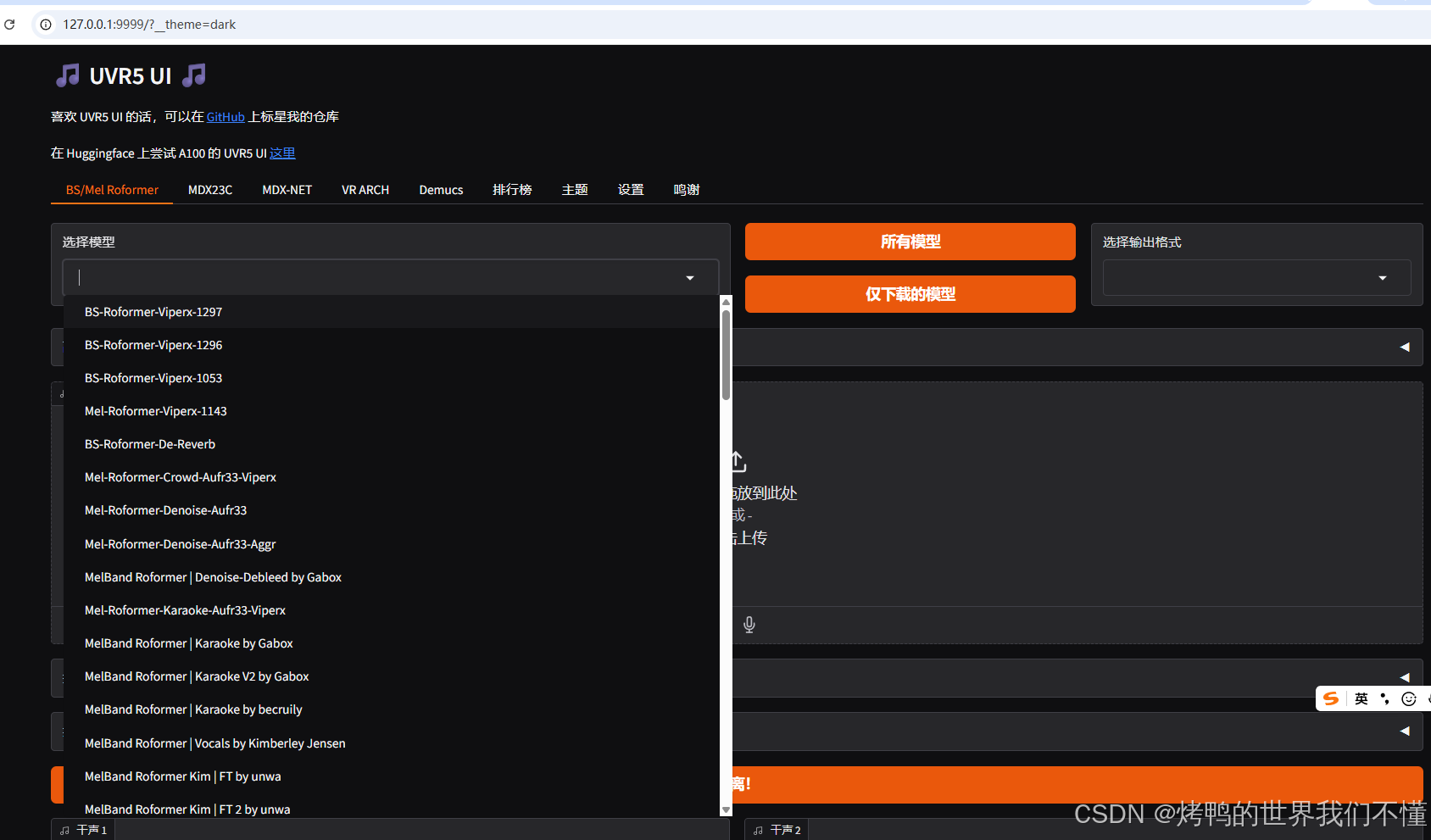Select MelBand Roformer Kim FT 2 by unwa
Screen dimensions: 1431x840
pos(392,809)
